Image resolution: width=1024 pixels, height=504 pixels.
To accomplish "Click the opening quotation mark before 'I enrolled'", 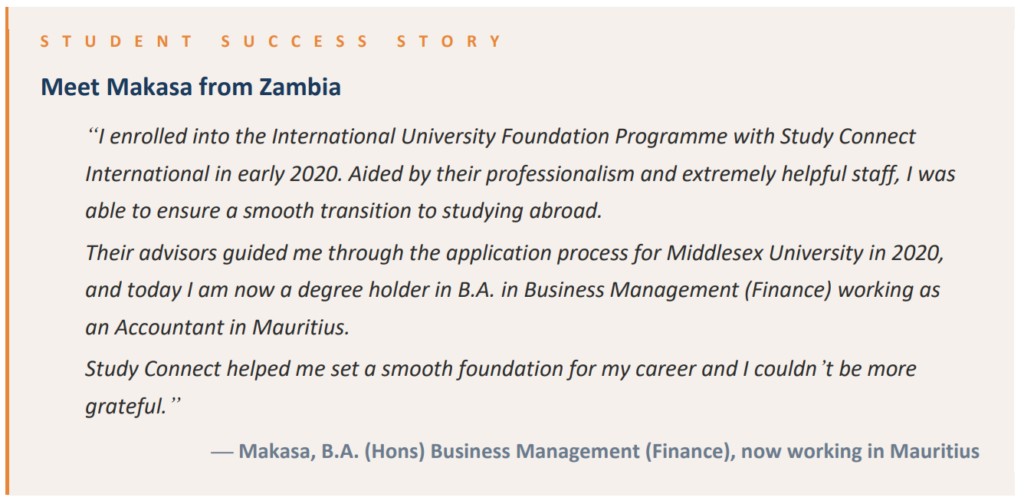I will (x=92, y=131).
